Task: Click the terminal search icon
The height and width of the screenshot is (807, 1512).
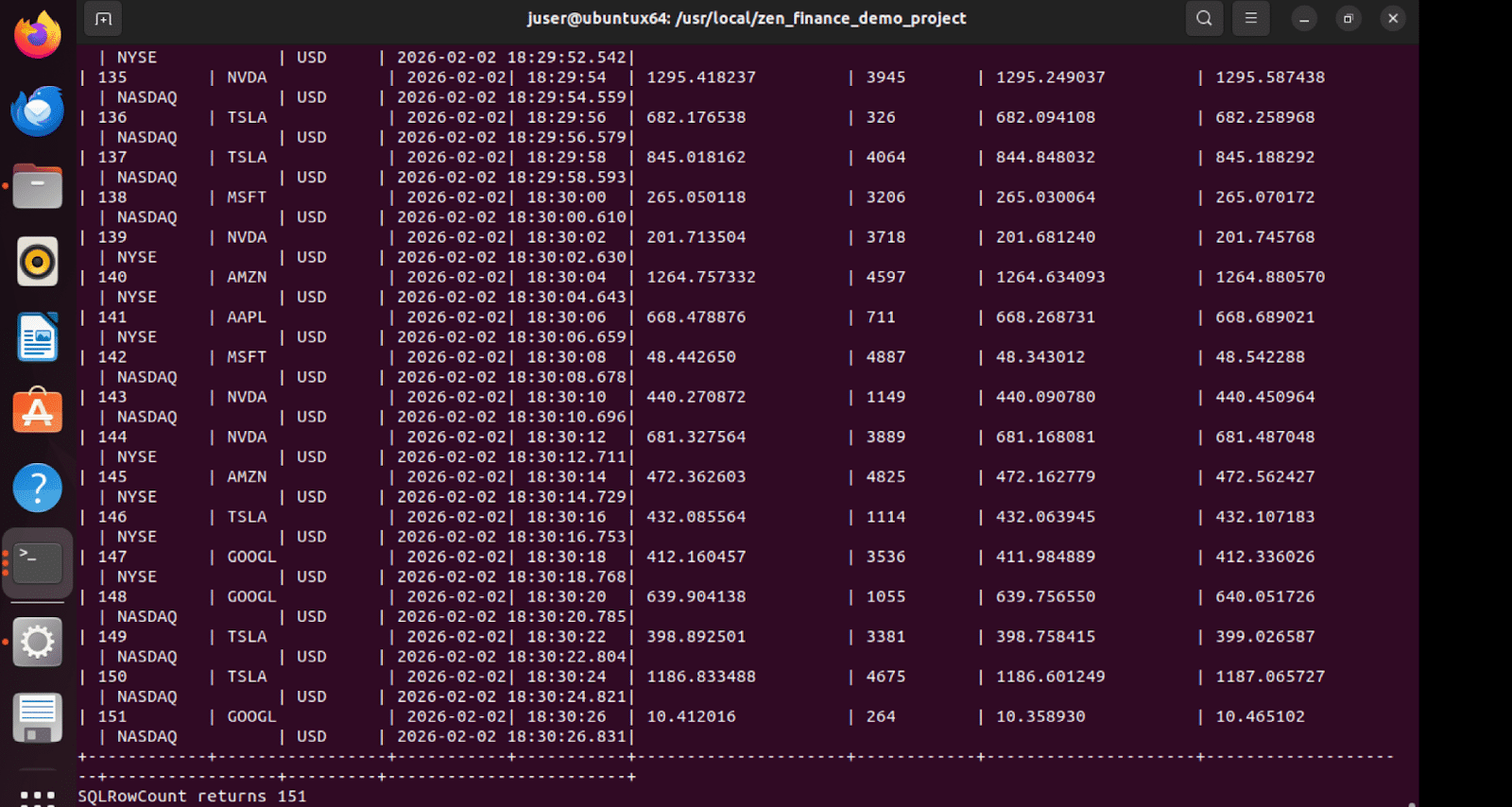Action: tap(1204, 19)
